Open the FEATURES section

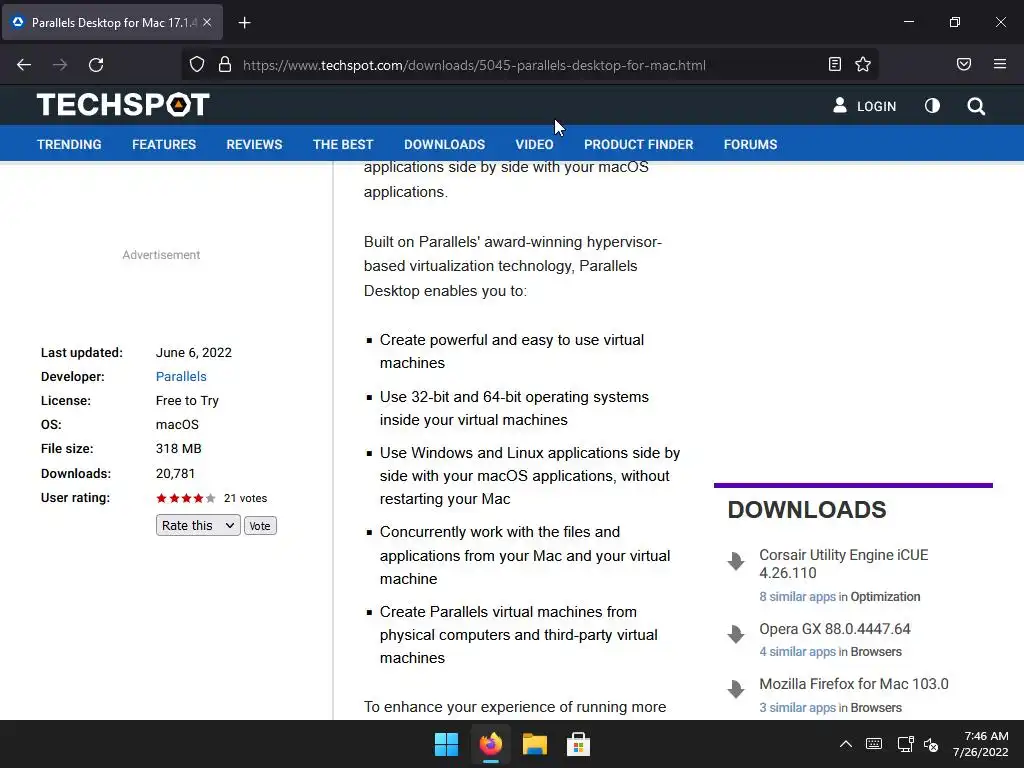[x=164, y=144]
